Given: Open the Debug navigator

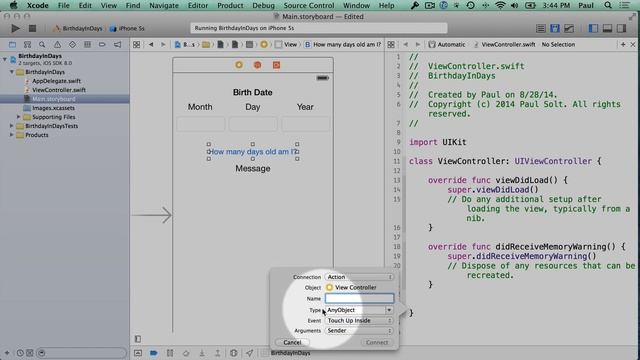Looking at the screenshot, I should (x=87, y=44).
